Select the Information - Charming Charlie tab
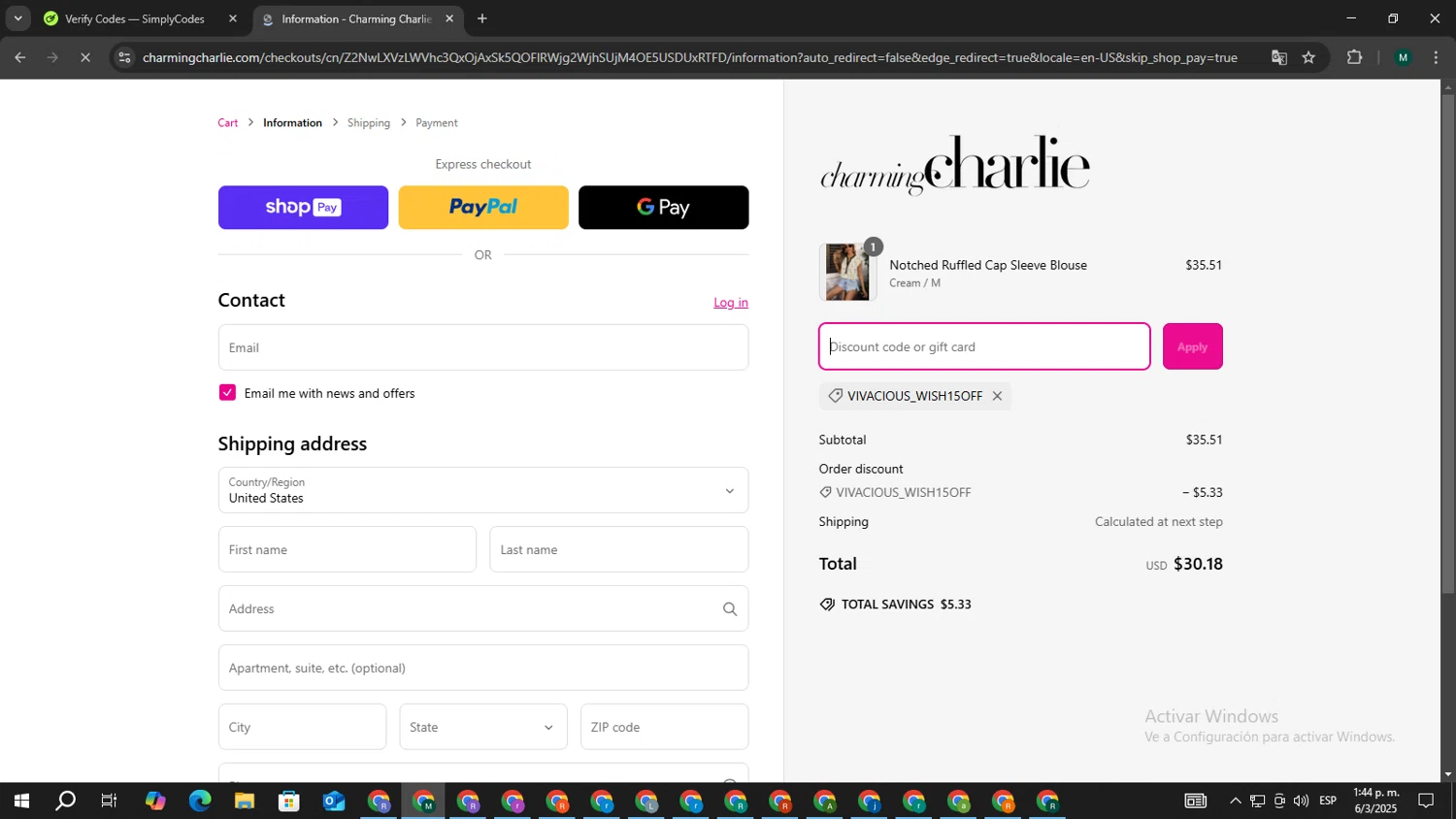1456x819 pixels. coord(357,18)
